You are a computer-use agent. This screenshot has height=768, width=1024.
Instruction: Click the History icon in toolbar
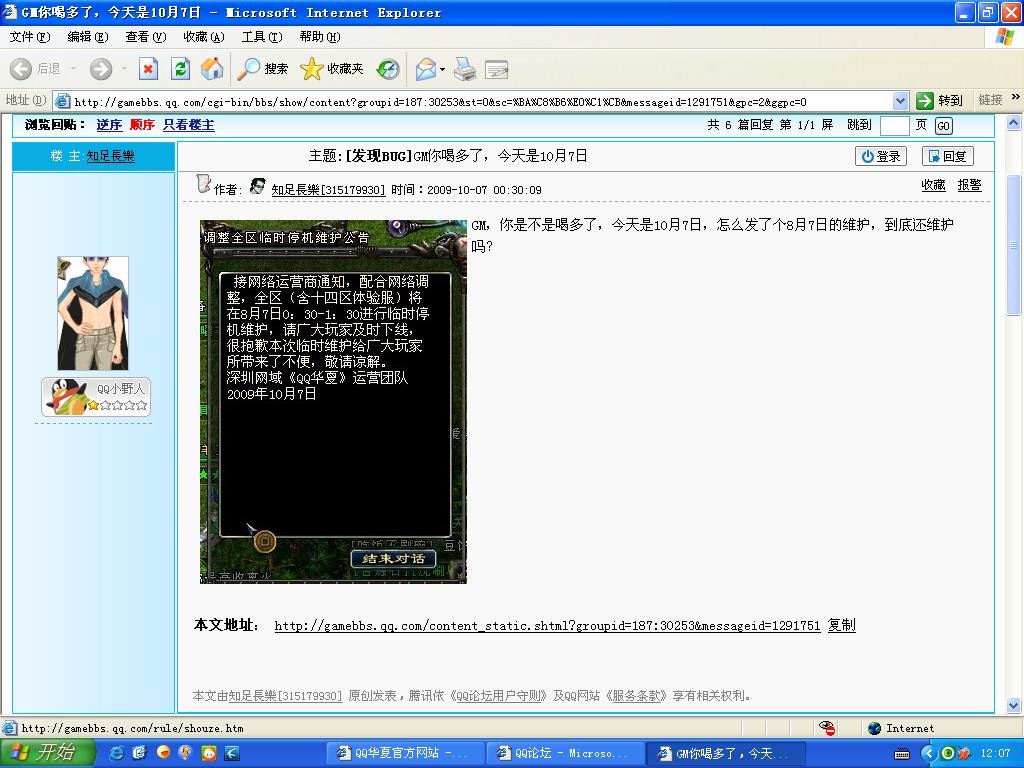pyautogui.click(x=388, y=69)
